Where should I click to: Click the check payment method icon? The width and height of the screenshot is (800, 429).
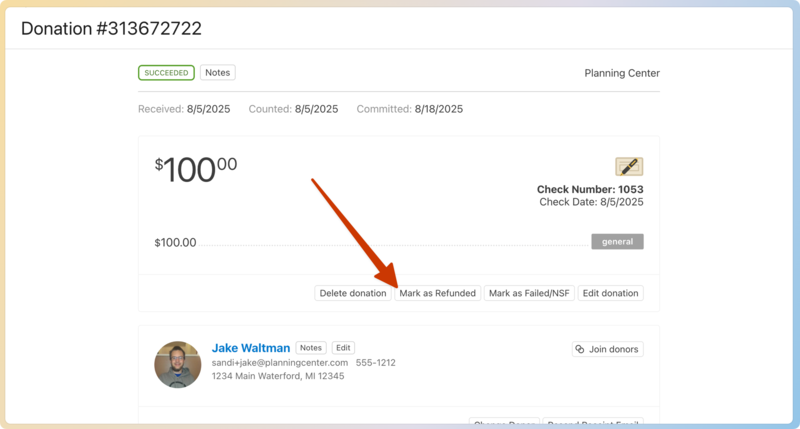629,167
